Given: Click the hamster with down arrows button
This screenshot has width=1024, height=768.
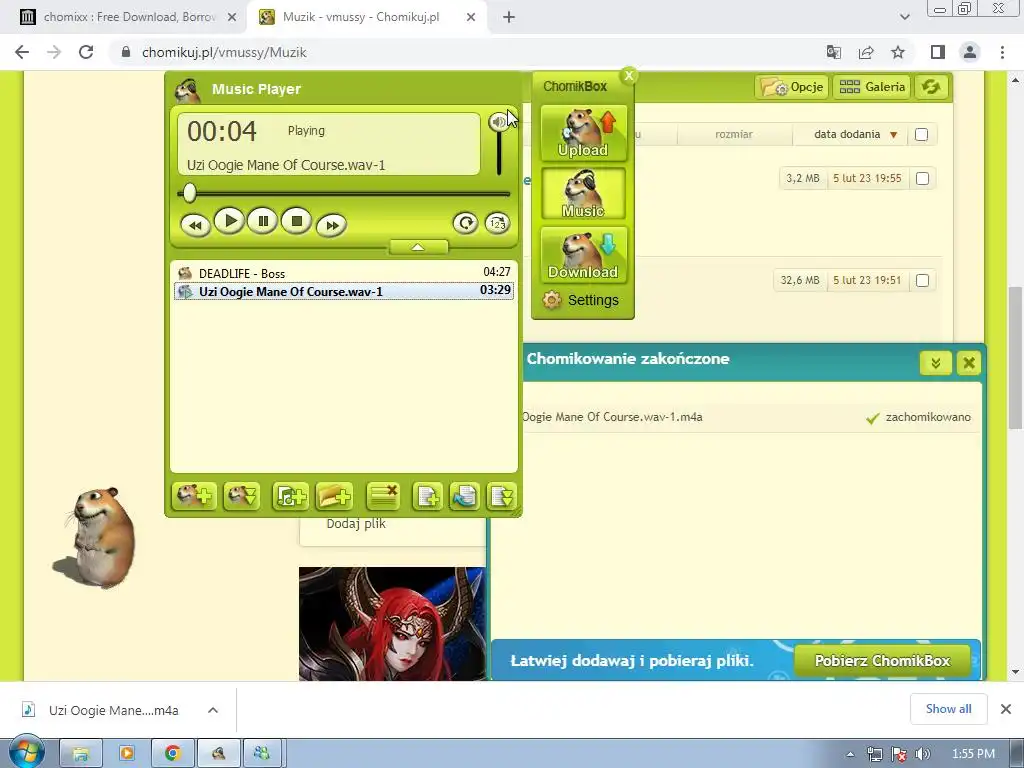Looking at the screenshot, I should coord(242,496).
